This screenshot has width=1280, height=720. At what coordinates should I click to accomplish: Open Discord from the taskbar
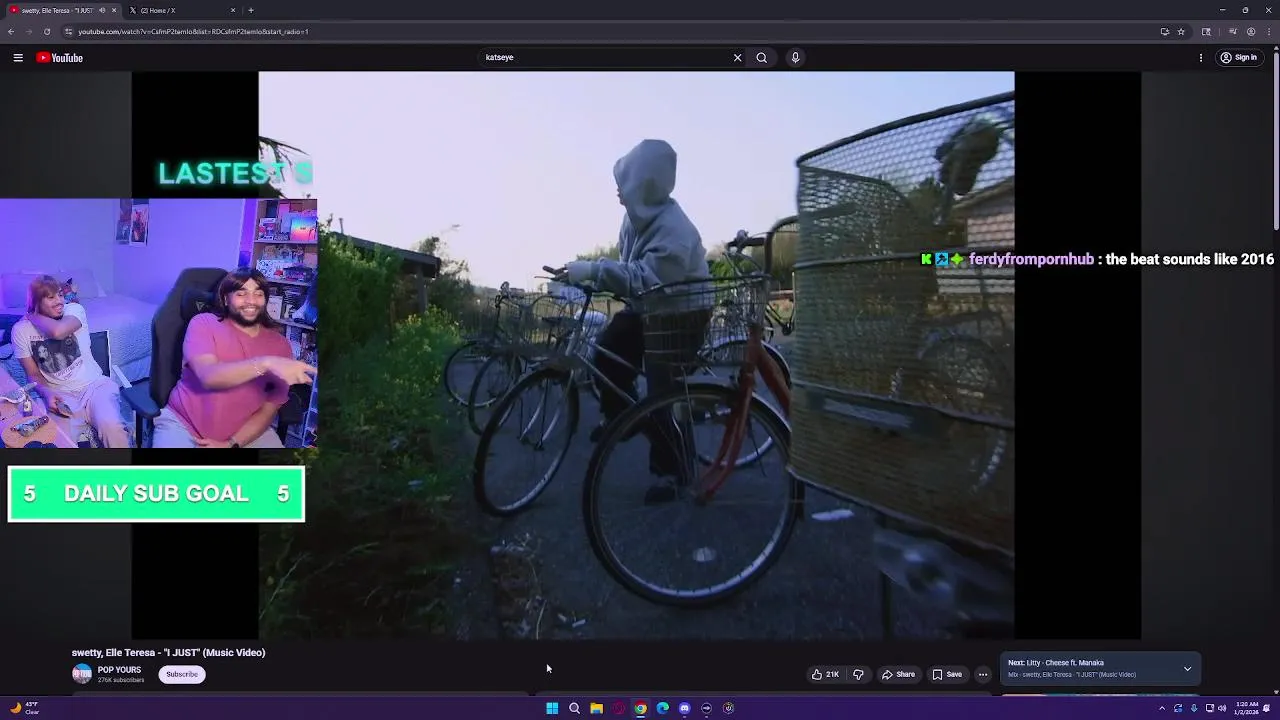684,708
